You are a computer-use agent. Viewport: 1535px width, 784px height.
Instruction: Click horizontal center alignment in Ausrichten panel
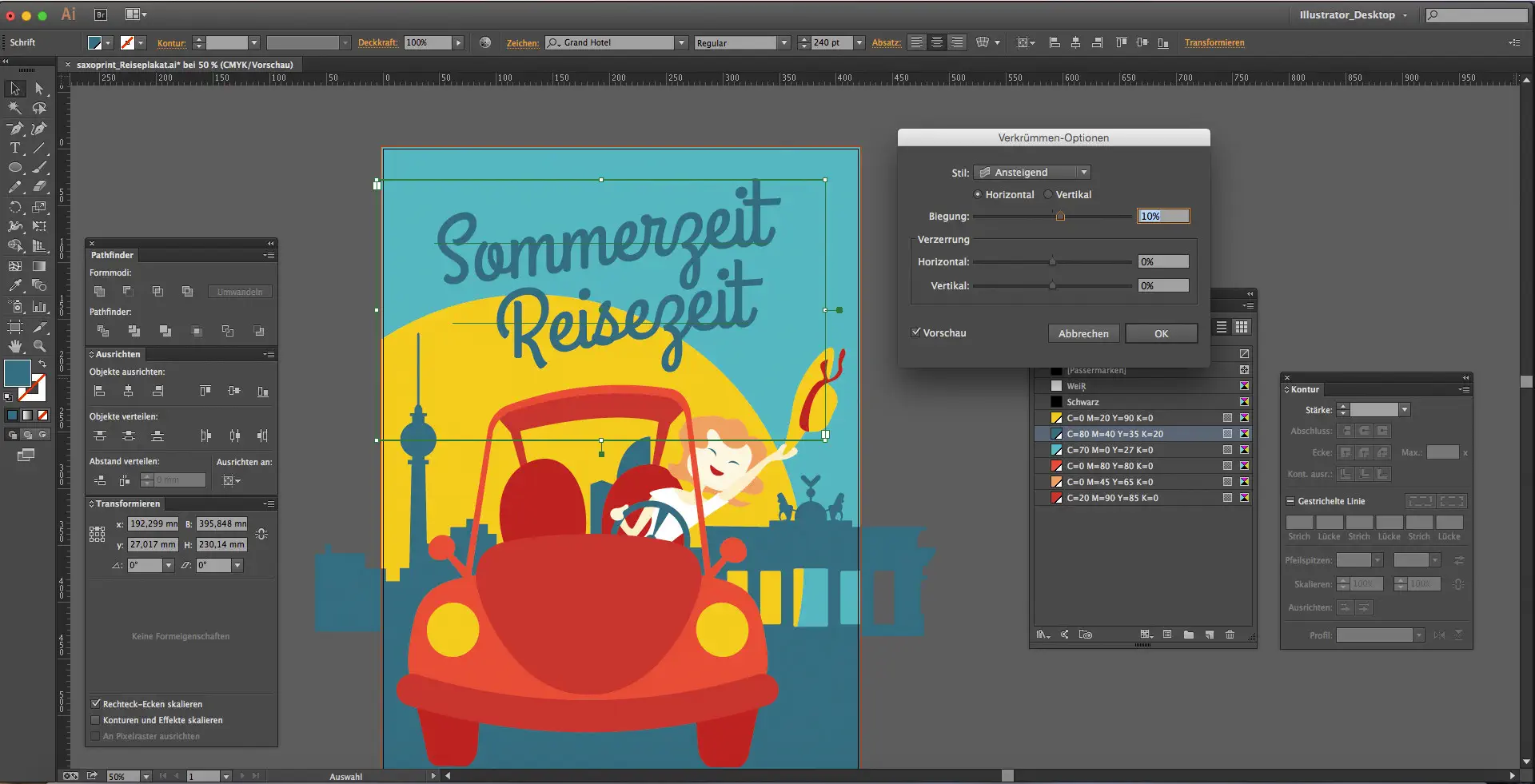(x=129, y=391)
